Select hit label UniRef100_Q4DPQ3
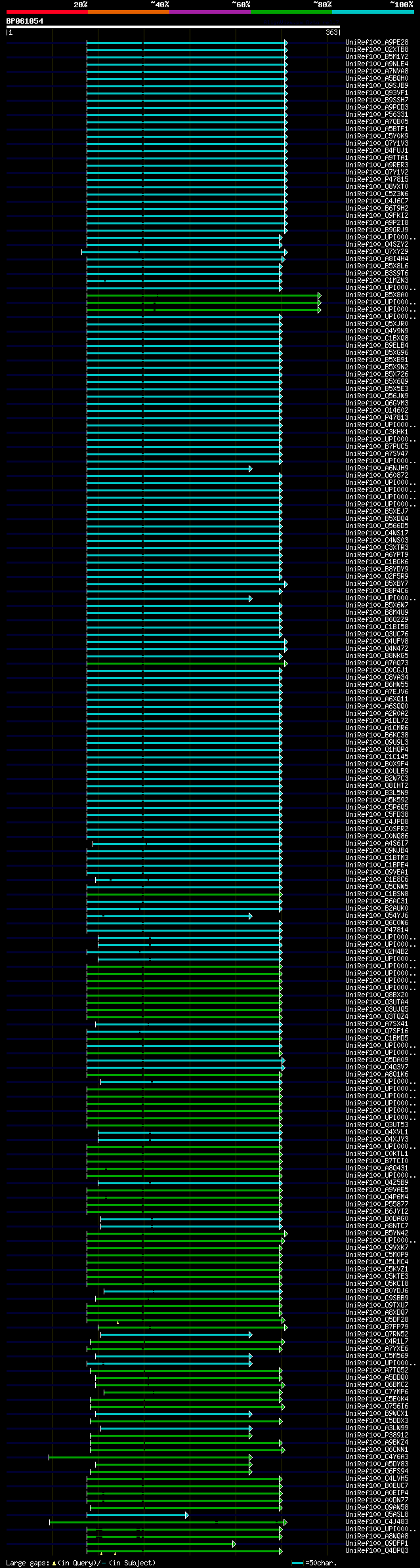 point(377,1550)
